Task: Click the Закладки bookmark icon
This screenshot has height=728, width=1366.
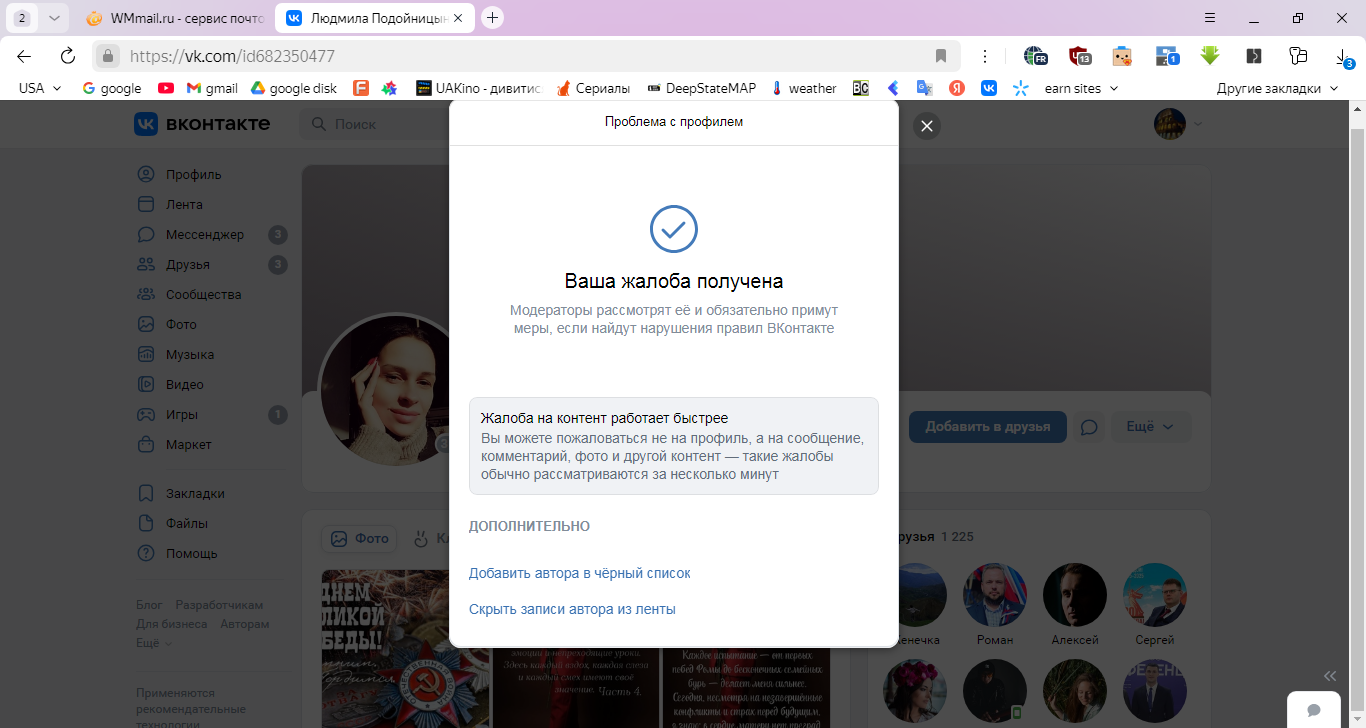Action: point(146,493)
